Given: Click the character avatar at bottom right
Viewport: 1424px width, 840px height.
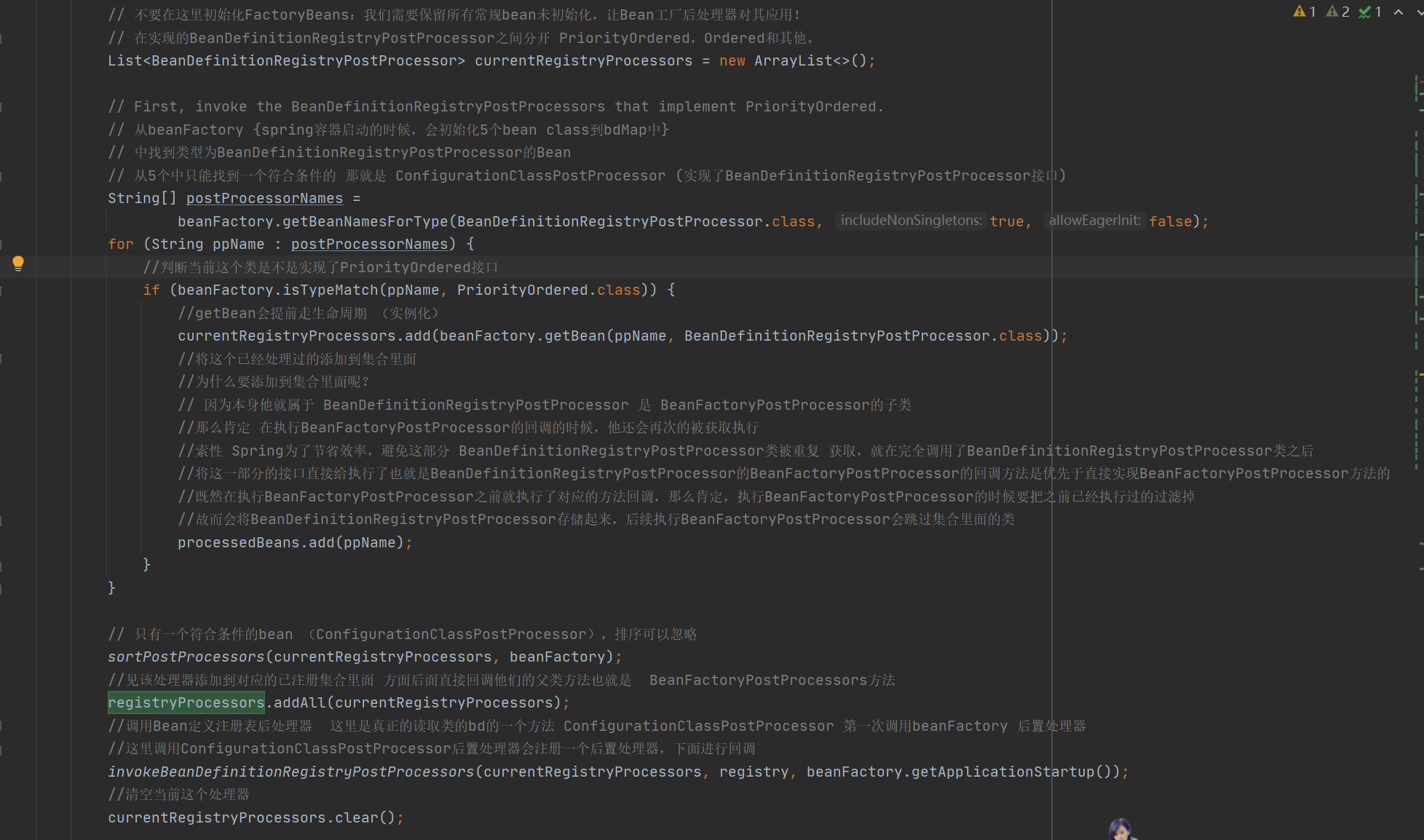Looking at the screenshot, I should [x=1120, y=830].
